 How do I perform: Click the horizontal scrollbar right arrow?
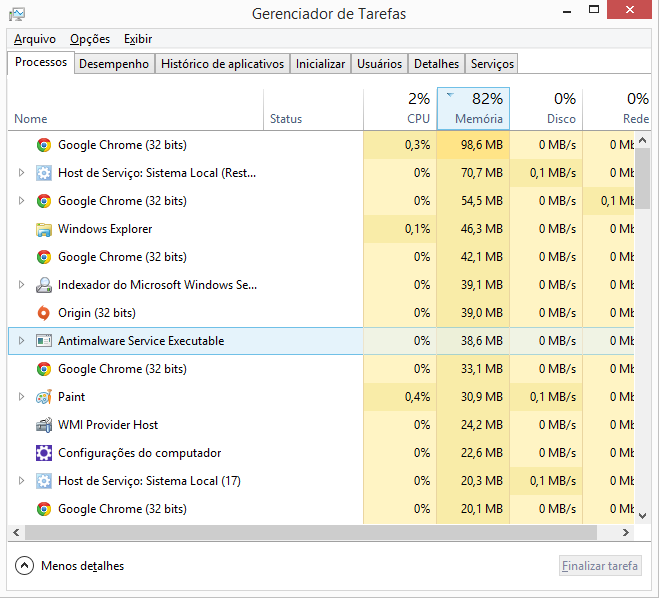tap(626, 532)
